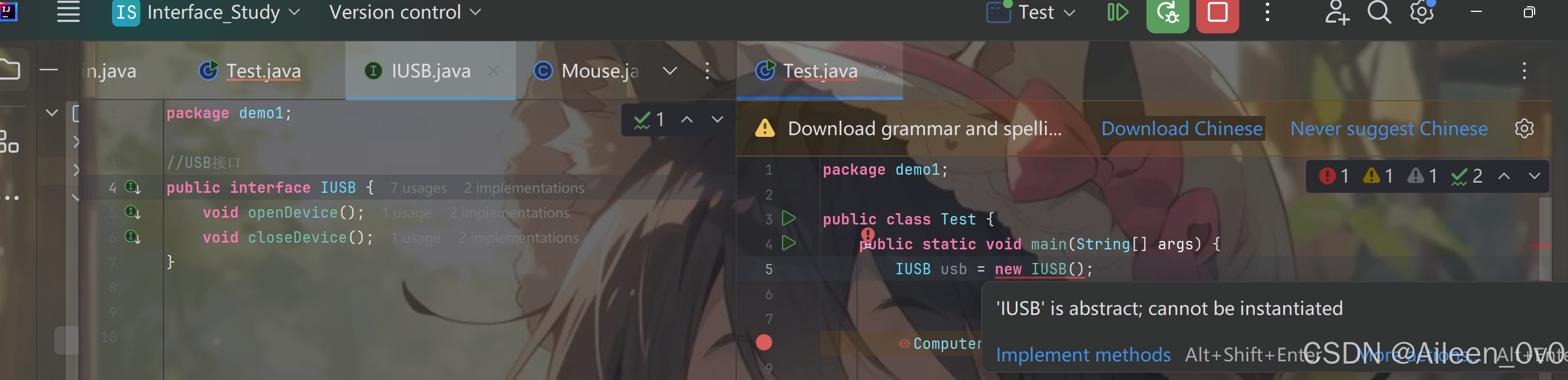1568x380 pixels.
Task: Click the error stripe mark on Test.java scrollbar
Action: click(1542, 245)
